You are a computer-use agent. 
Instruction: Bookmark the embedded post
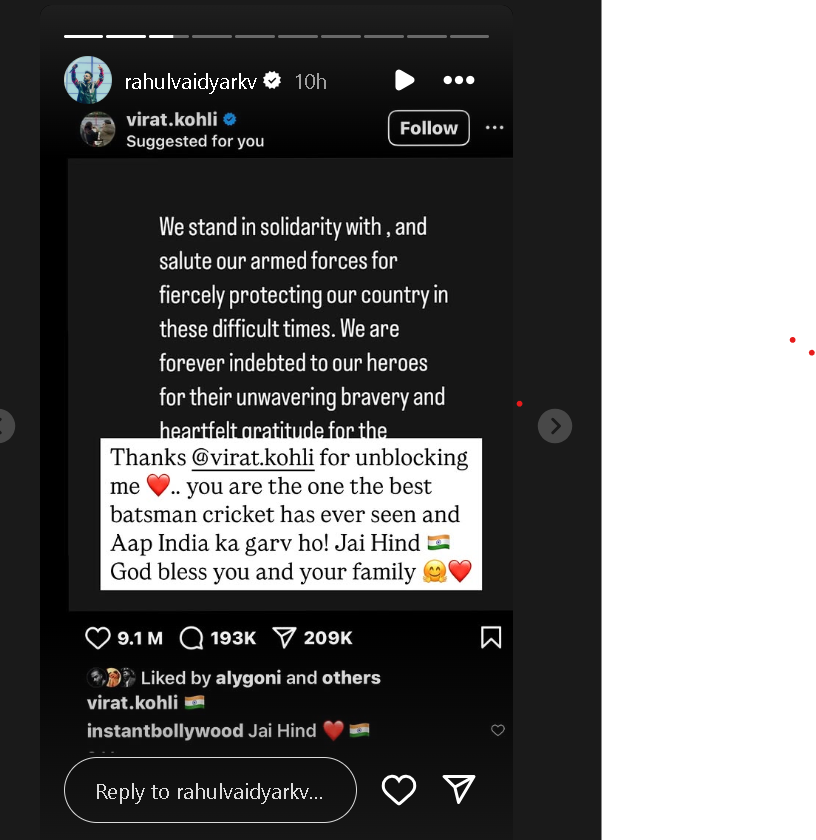pyautogui.click(x=491, y=638)
